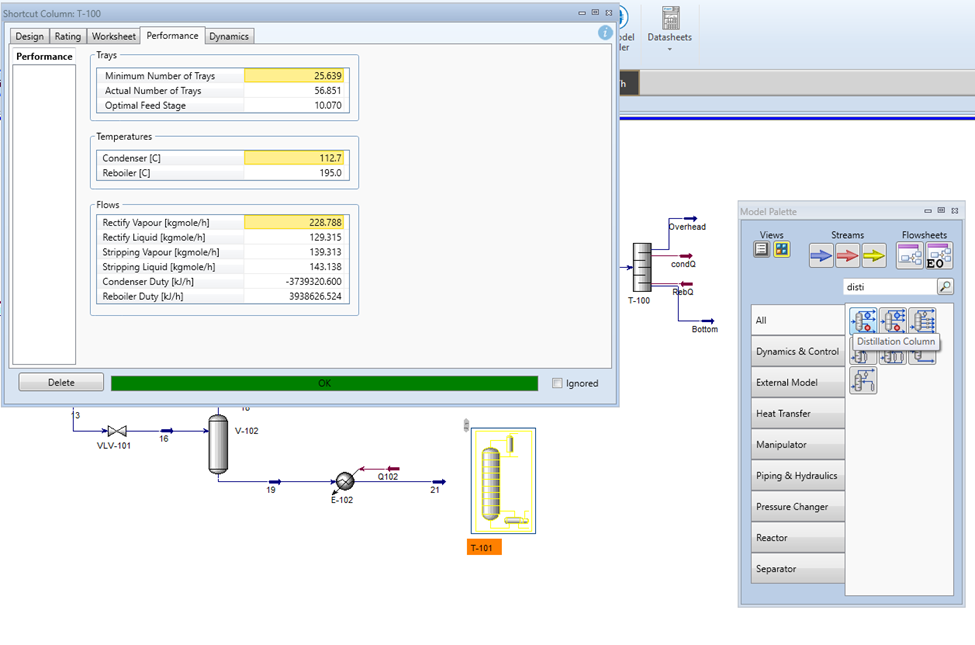Open Heat Transfer palette category
The image size is (975, 645).
point(798,414)
